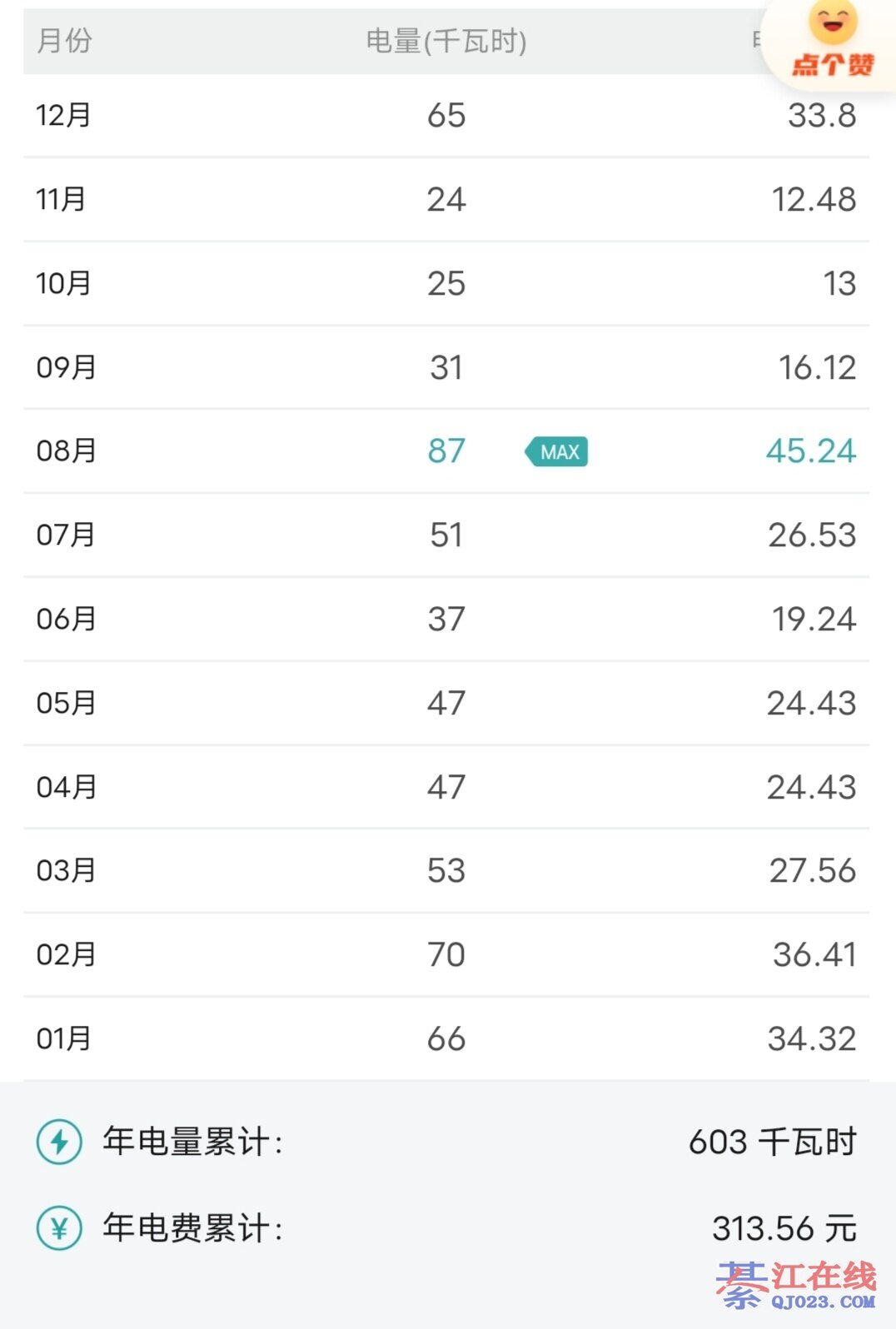Click the yen currency fee icon

point(59,1228)
